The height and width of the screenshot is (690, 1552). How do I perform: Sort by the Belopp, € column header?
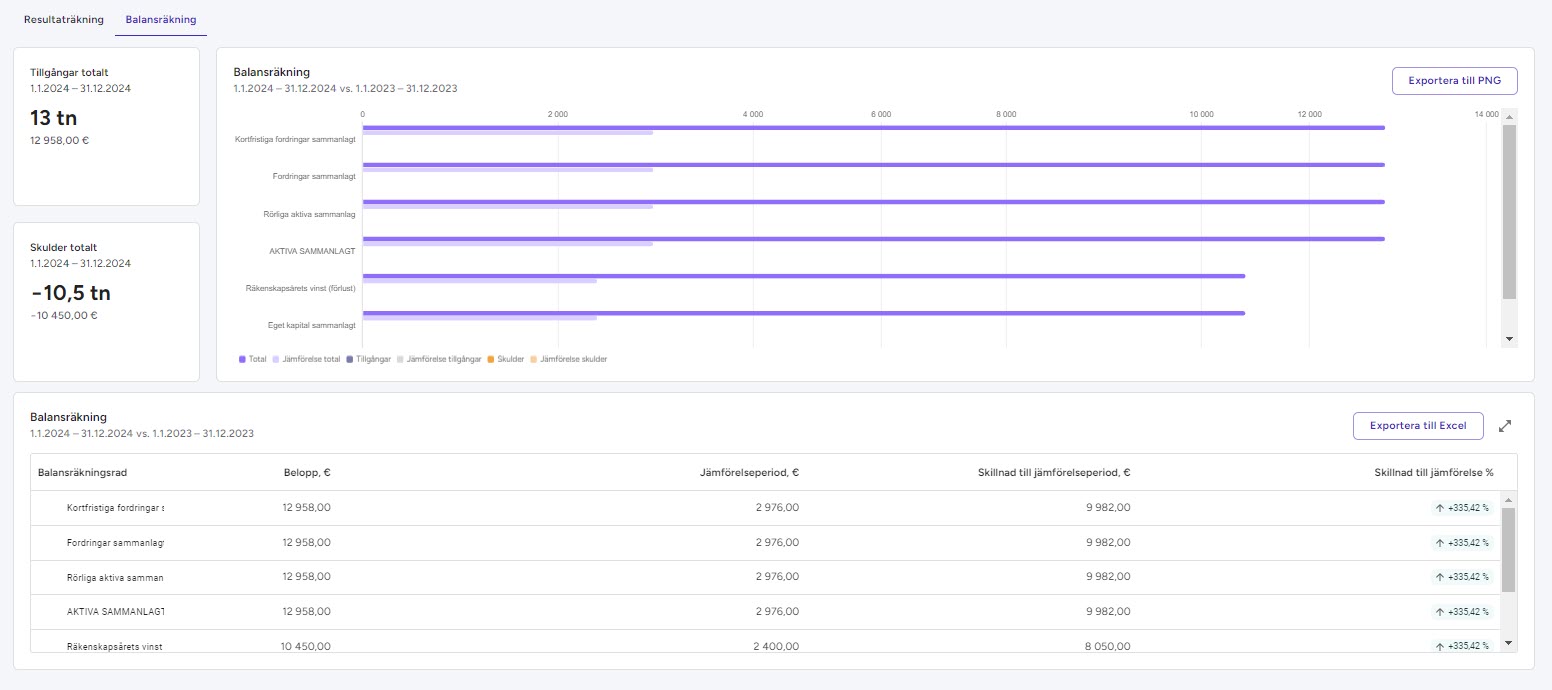point(307,473)
